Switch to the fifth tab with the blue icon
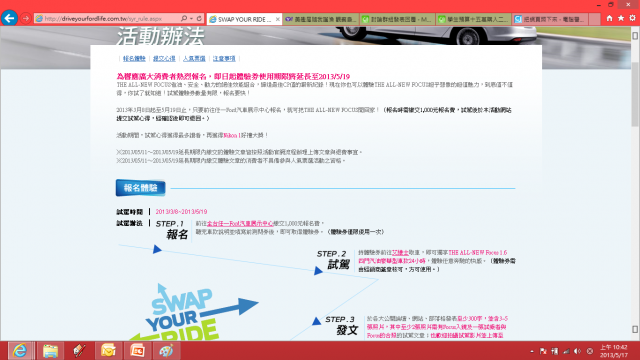This screenshot has height=360, width=640. pos(550,19)
